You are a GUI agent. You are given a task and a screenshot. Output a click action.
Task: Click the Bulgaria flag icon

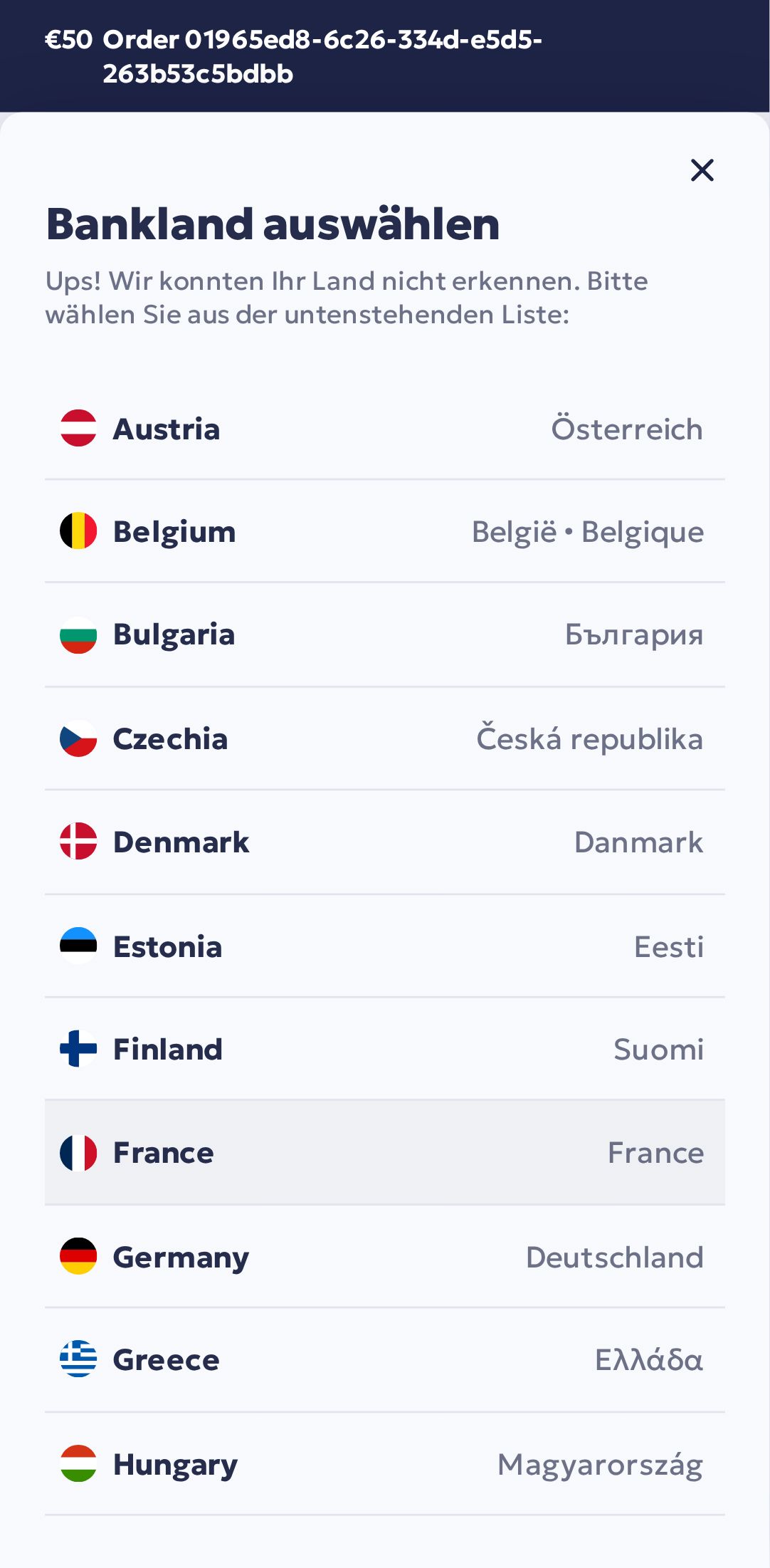tap(78, 634)
